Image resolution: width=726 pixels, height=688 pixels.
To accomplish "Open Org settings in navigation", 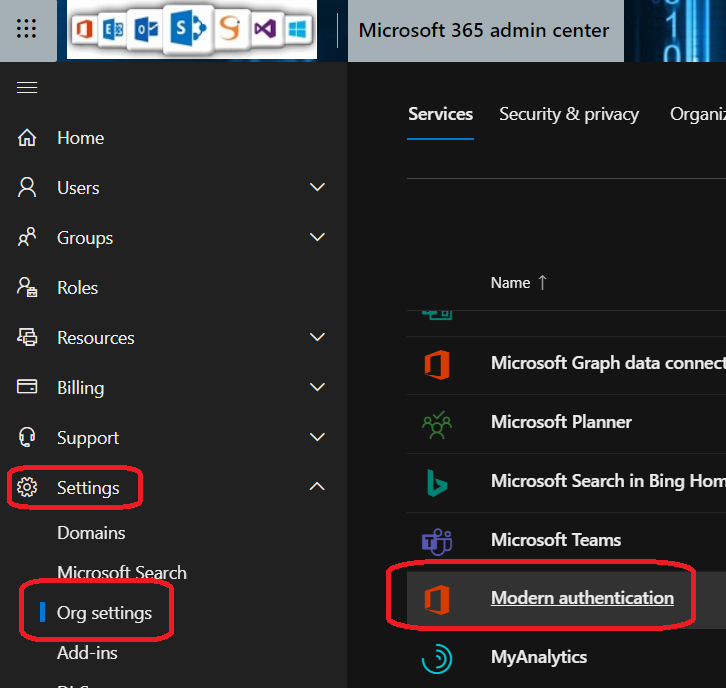I will (x=104, y=613).
